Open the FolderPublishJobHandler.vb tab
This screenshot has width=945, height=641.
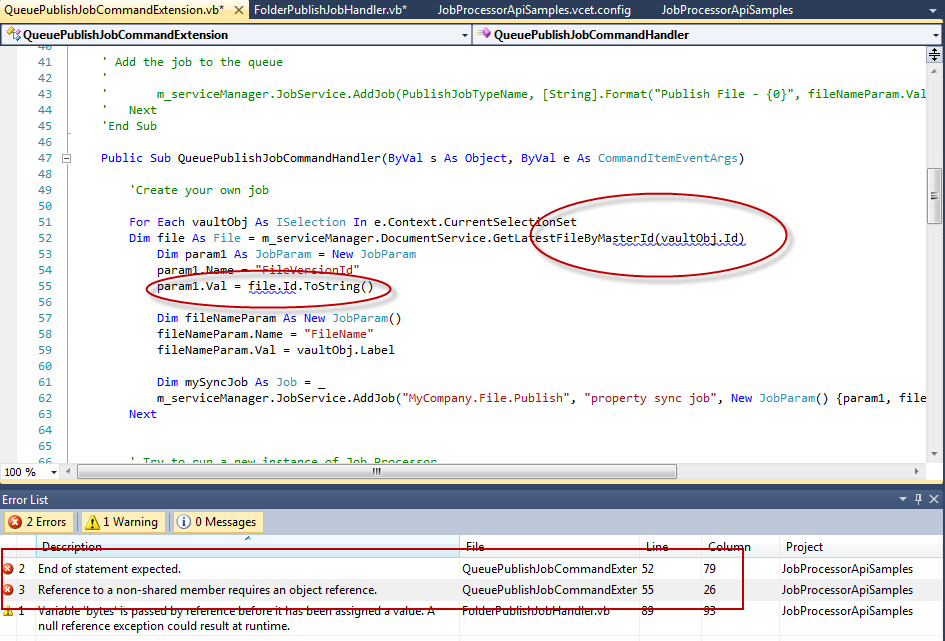330,10
